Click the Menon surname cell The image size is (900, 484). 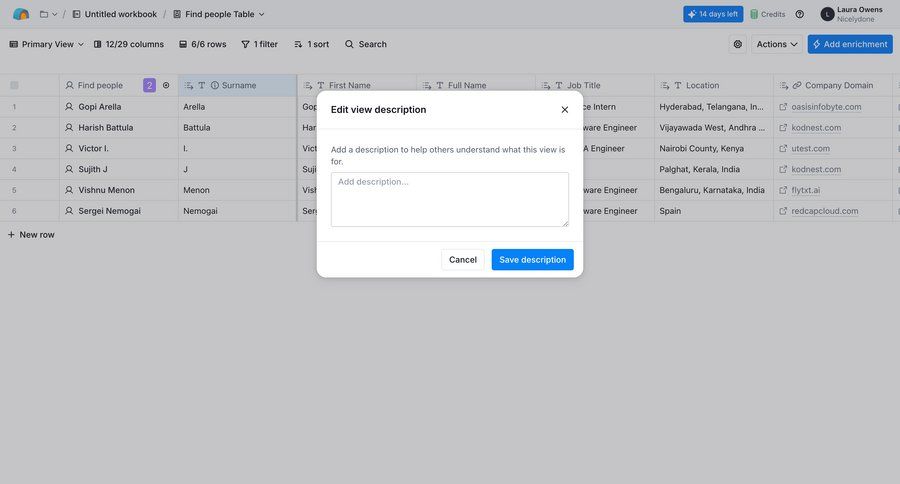(238, 190)
